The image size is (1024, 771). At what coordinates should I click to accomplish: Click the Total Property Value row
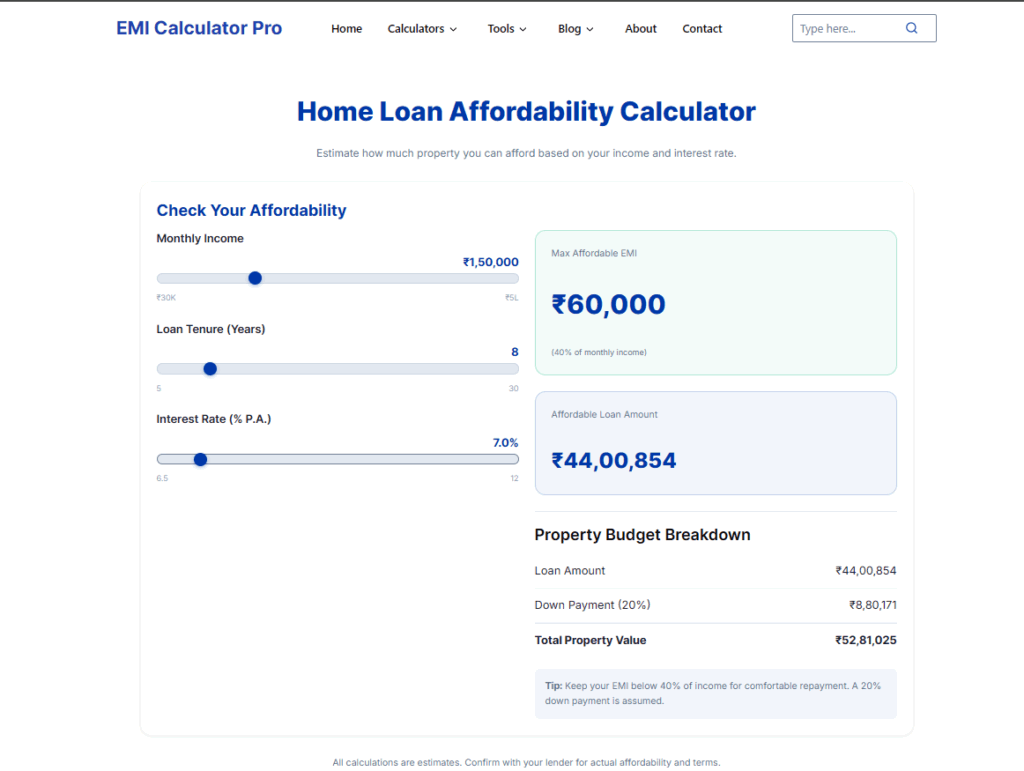pos(716,640)
